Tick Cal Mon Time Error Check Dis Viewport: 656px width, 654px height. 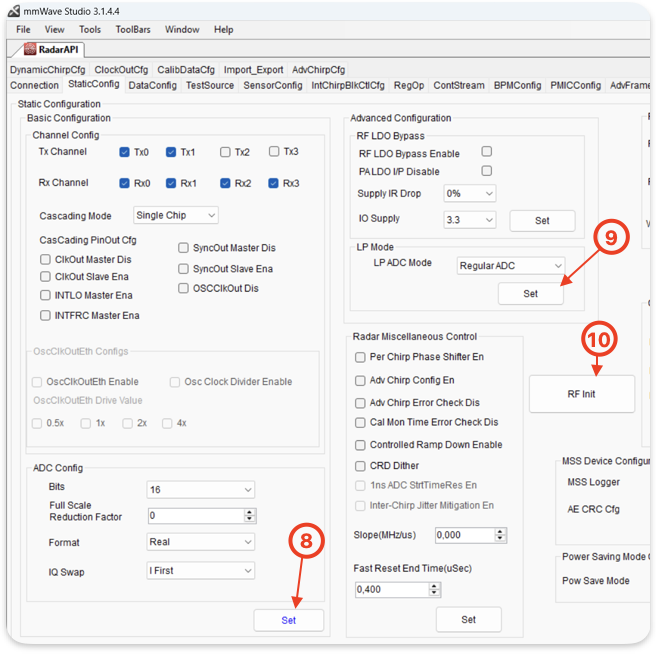click(x=360, y=423)
